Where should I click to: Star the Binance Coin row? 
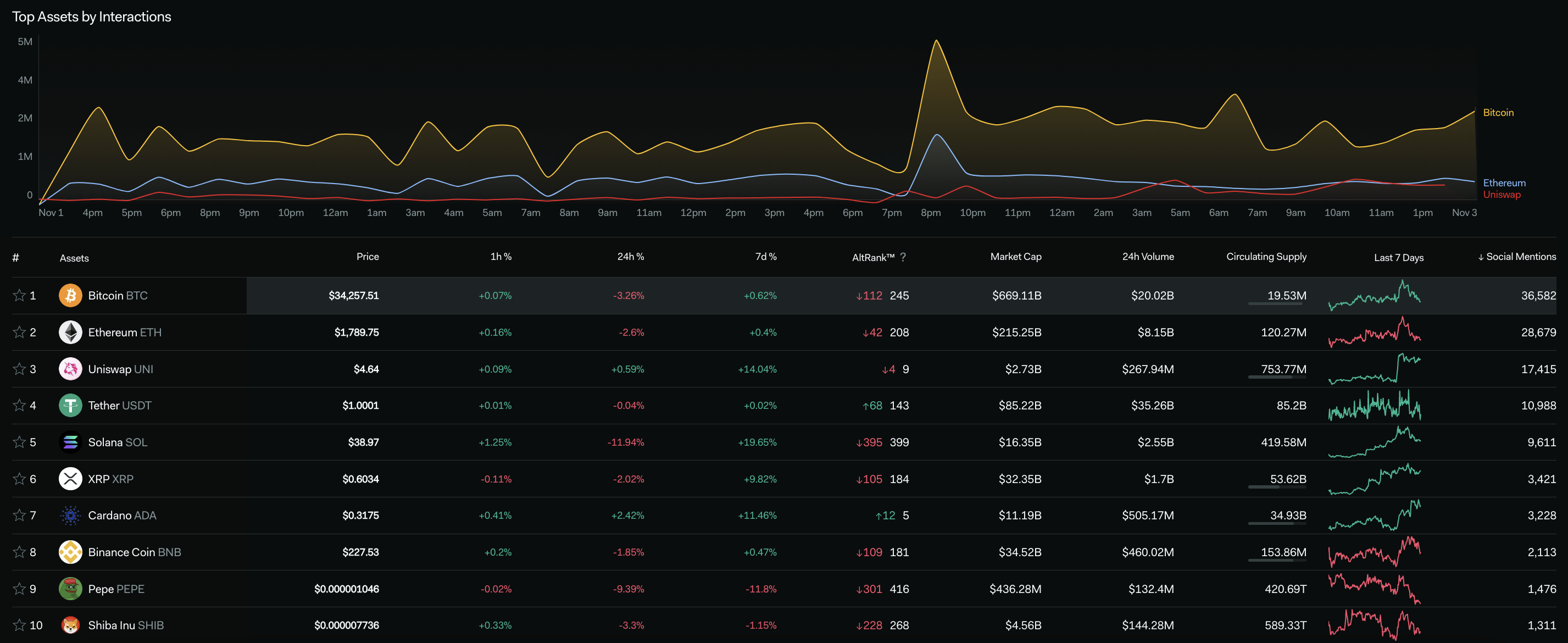coord(19,552)
